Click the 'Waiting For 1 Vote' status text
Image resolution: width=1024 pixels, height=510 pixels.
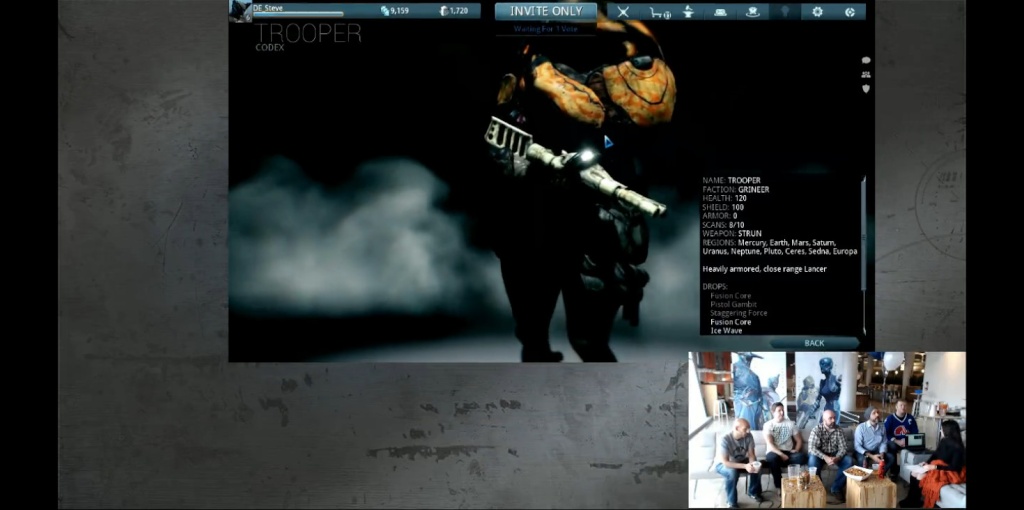[x=545, y=29]
